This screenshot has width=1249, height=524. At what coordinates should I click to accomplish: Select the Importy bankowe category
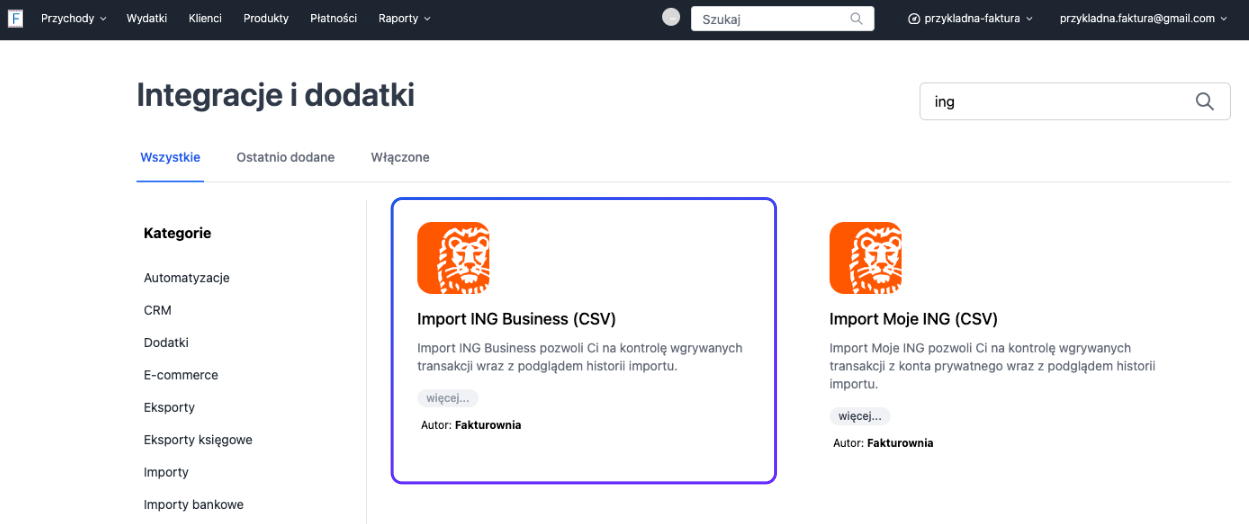pos(194,505)
